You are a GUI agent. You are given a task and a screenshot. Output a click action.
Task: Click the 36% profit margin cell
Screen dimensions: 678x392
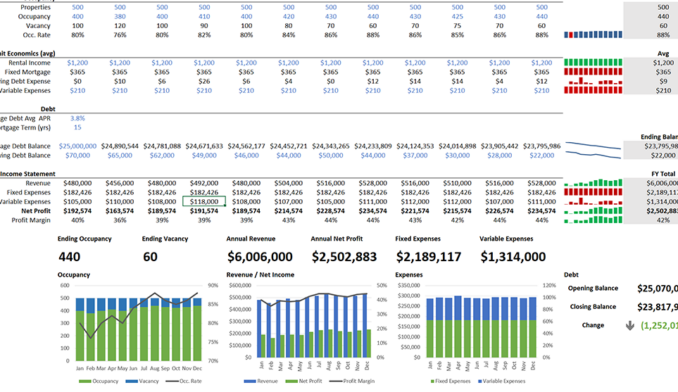[120, 220]
